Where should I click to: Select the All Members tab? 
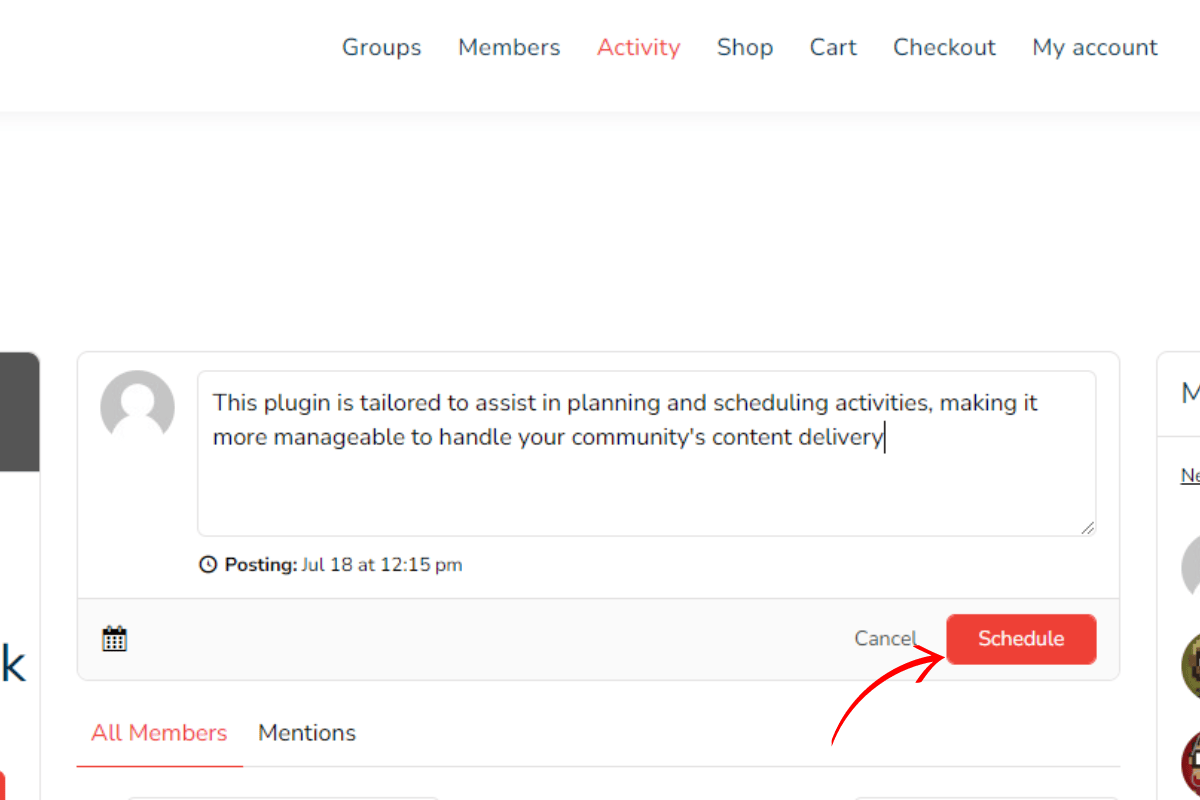(159, 733)
